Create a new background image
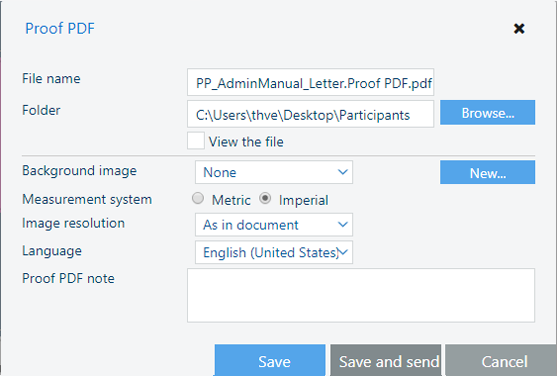This screenshot has height=376, width=557. tap(487, 172)
